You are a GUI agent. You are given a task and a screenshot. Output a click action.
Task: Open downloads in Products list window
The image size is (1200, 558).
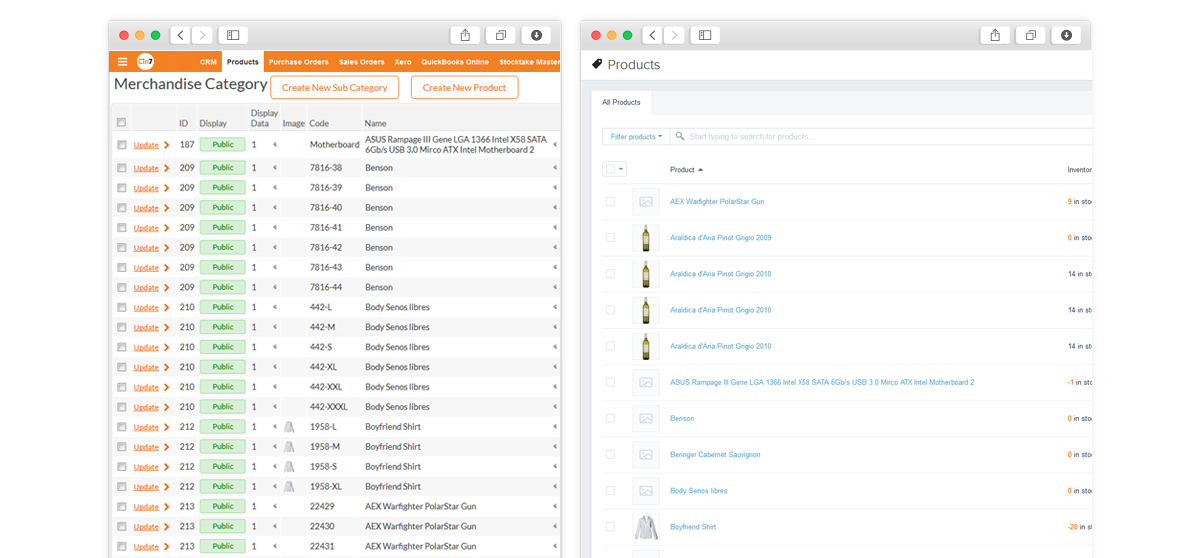(x=1066, y=35)
